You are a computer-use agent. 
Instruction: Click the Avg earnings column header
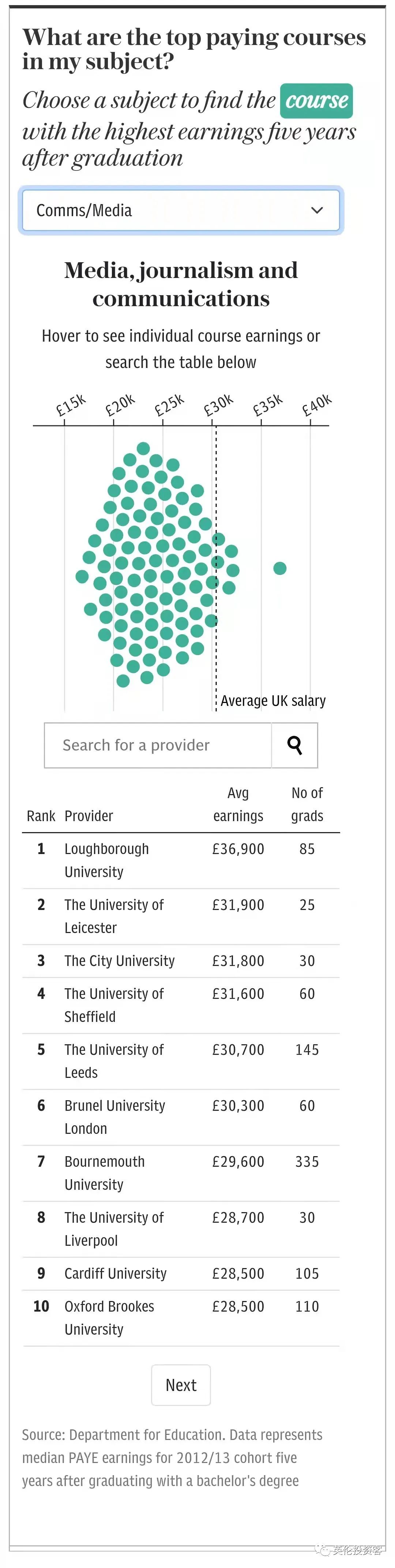pyautogui.click(x=238, y=805)
